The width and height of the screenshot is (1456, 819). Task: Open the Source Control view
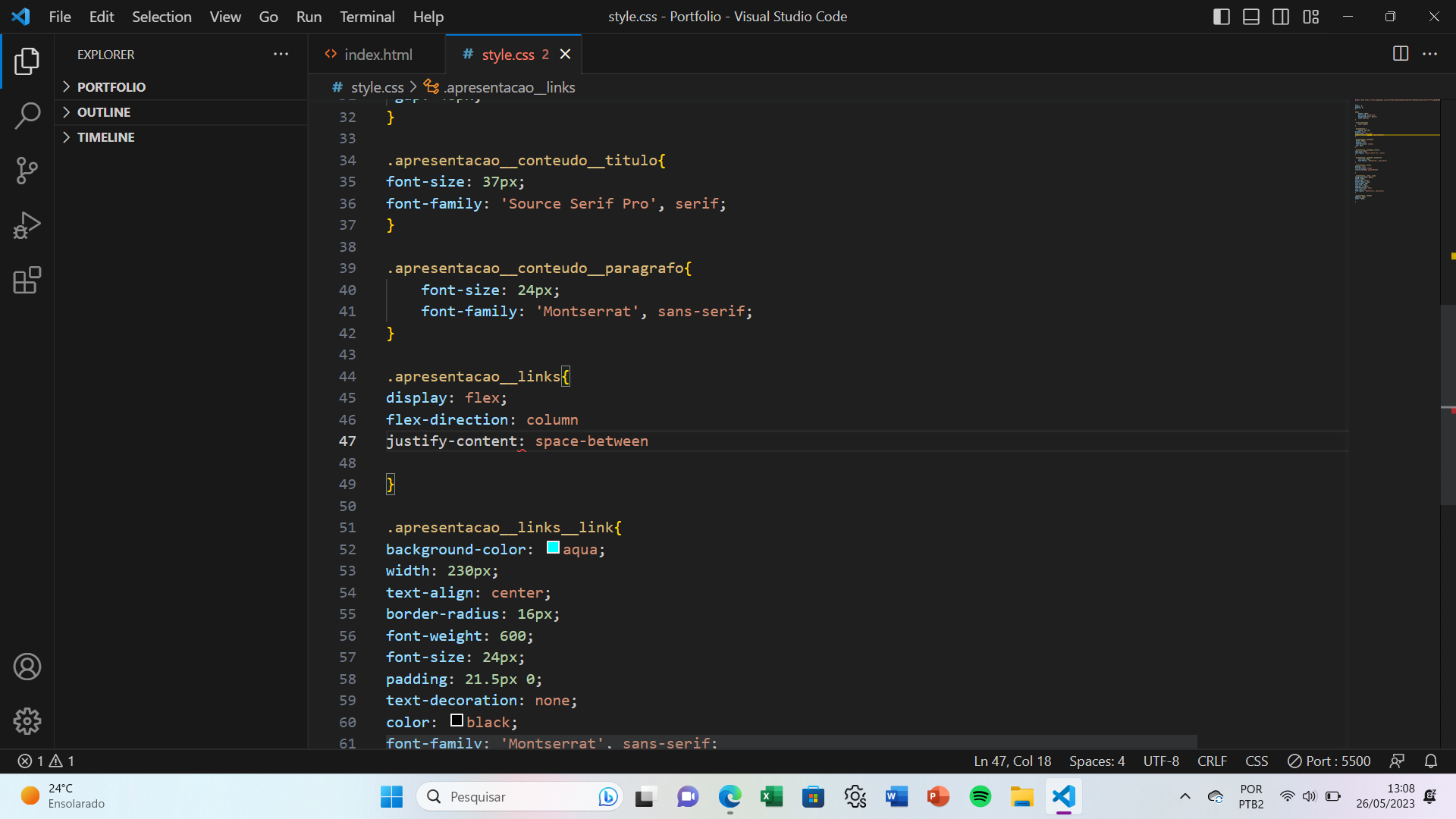coord(27,171)
